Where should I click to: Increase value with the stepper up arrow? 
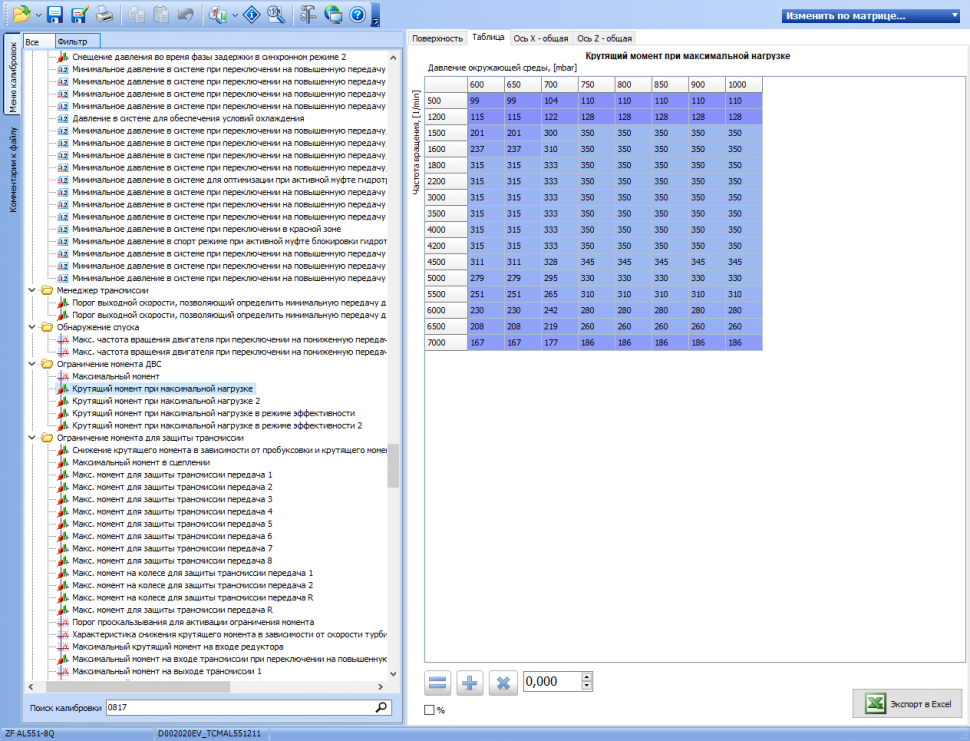click(x=587, y=676)
